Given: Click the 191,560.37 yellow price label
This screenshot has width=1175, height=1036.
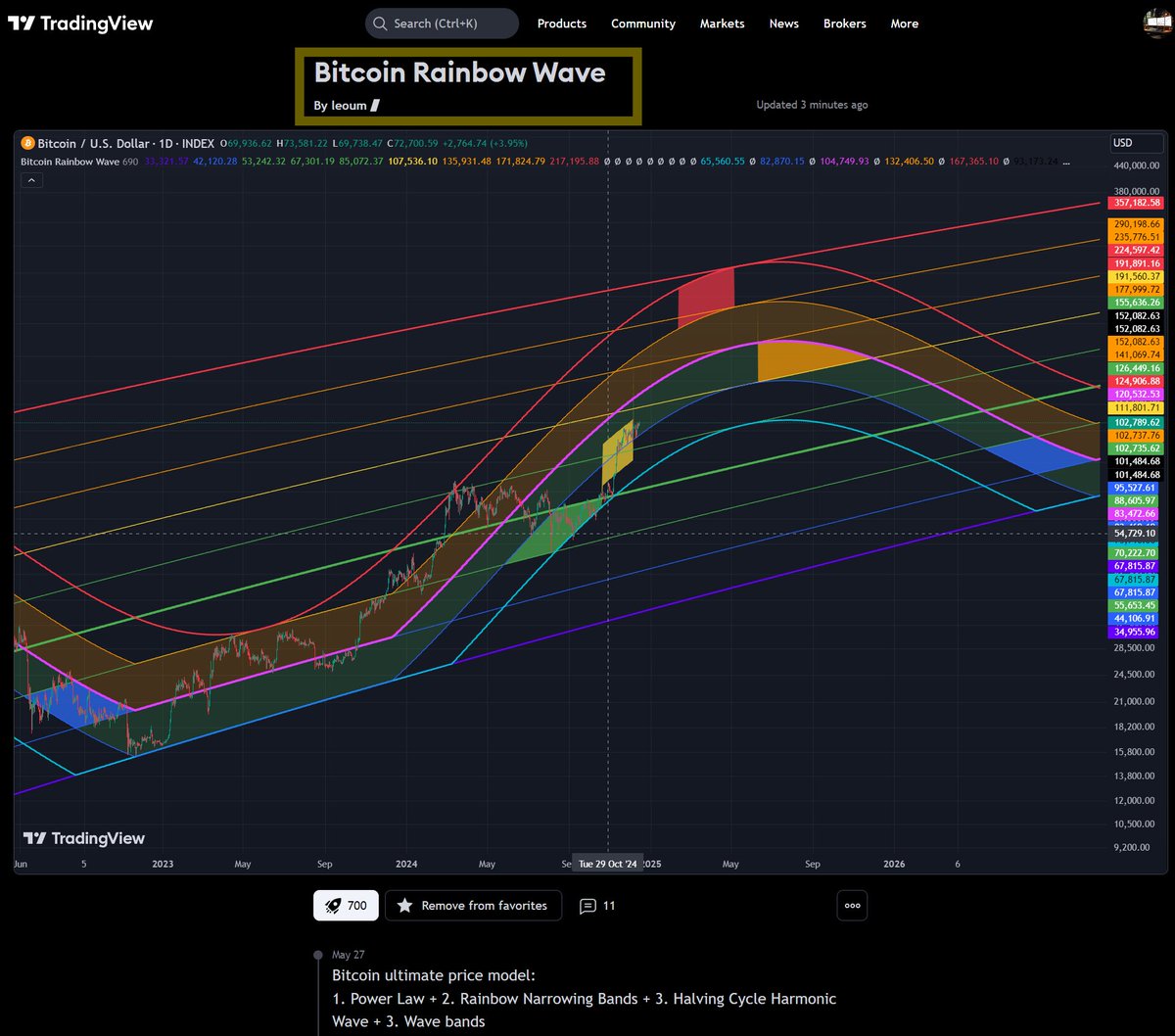Looking at the screenshot, I should click(1137, 277).
